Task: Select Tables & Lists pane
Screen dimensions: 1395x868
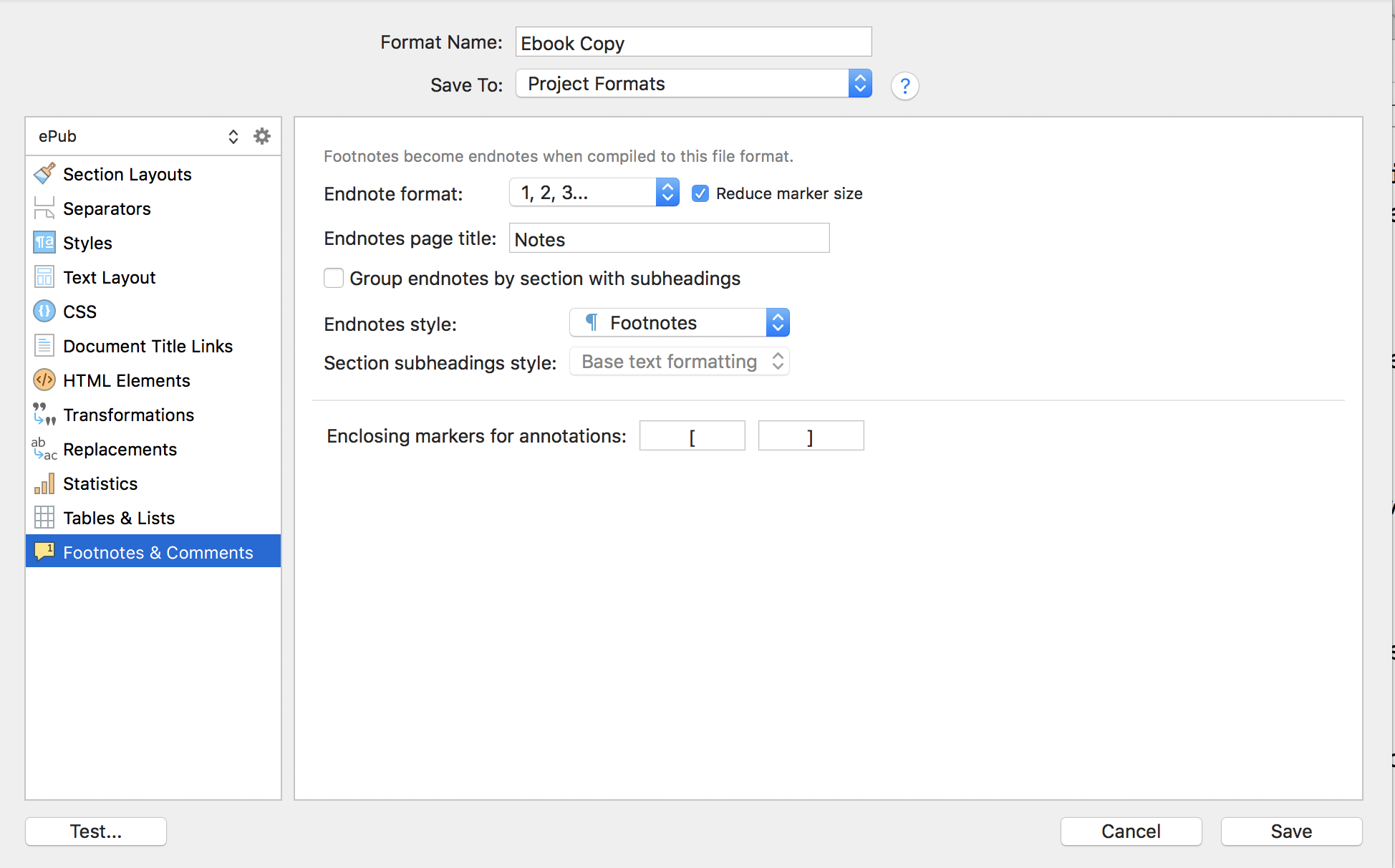Action: tap(153, 517)
